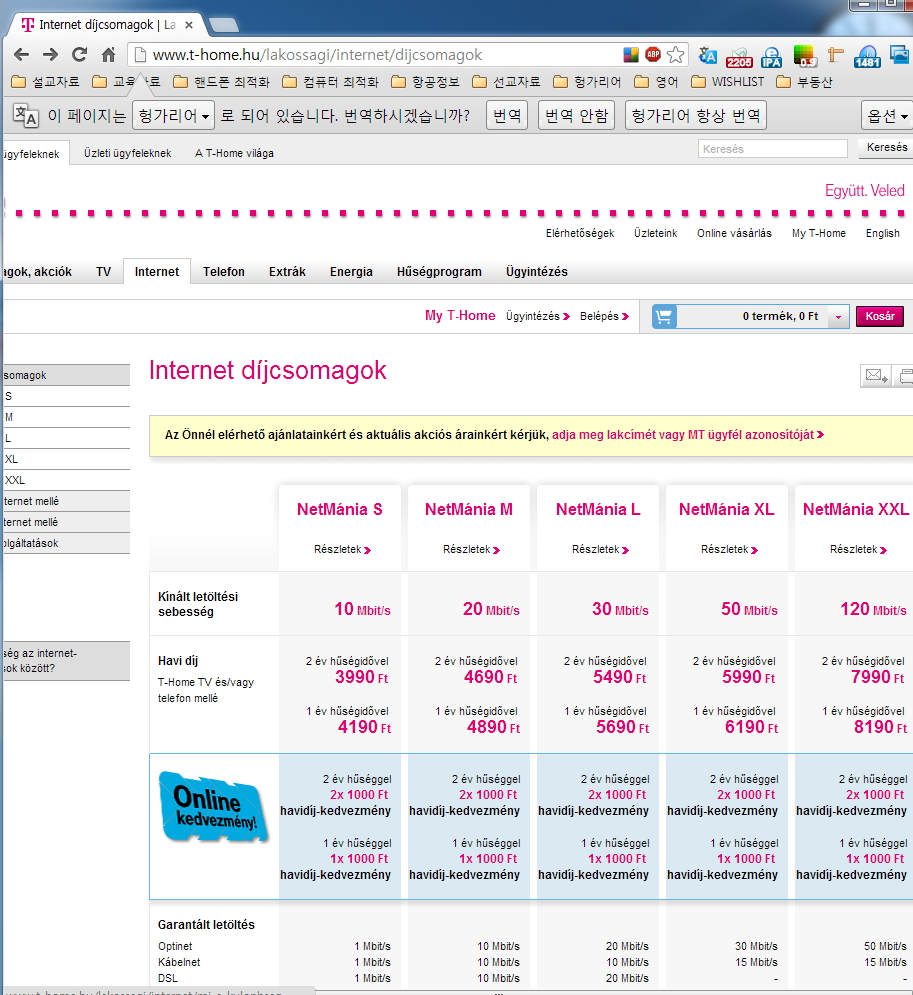The height and width of the screenshot is (995, 913).
Task: Go back with the browser back arrow
Action: click(x=22, y=55)
